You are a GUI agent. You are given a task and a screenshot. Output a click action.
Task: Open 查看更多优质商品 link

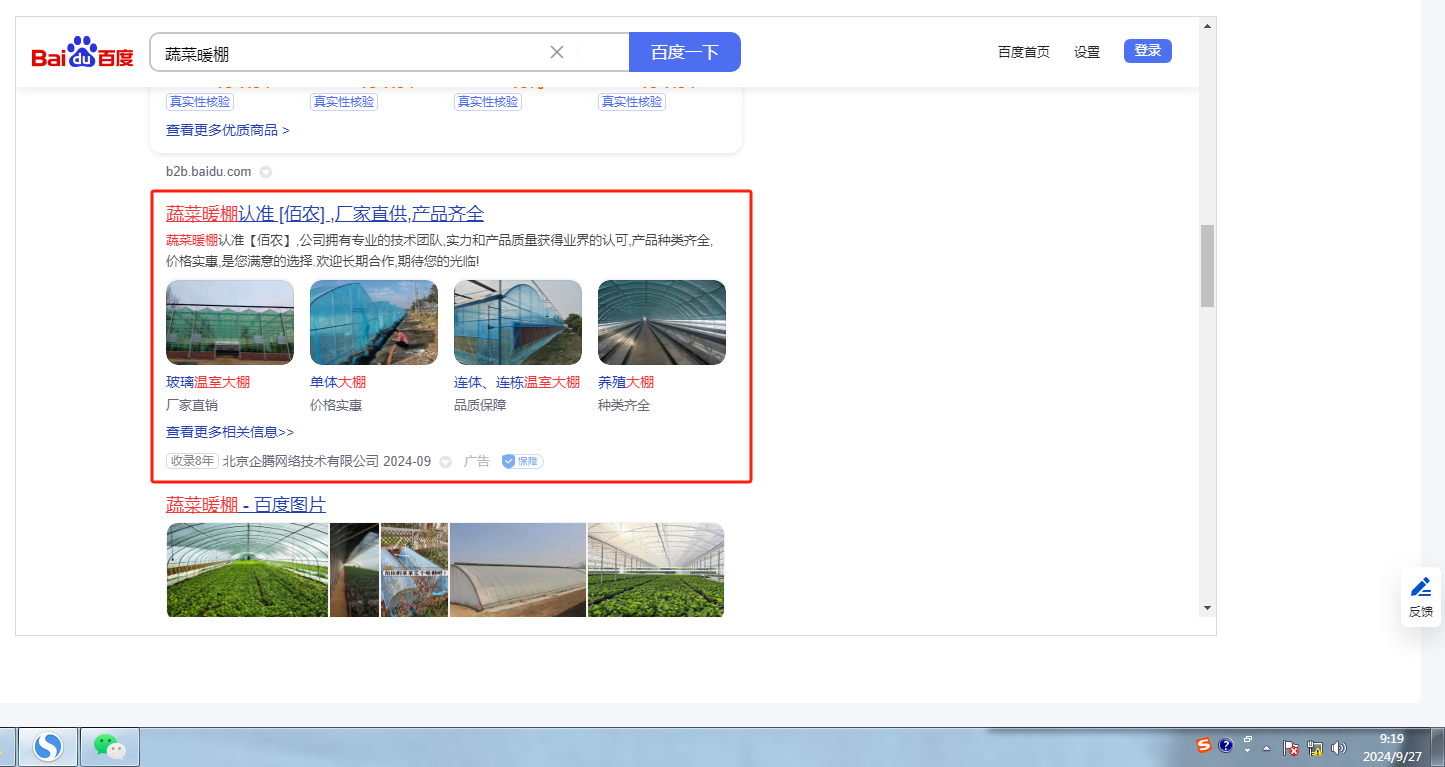(x=228, y=130)
